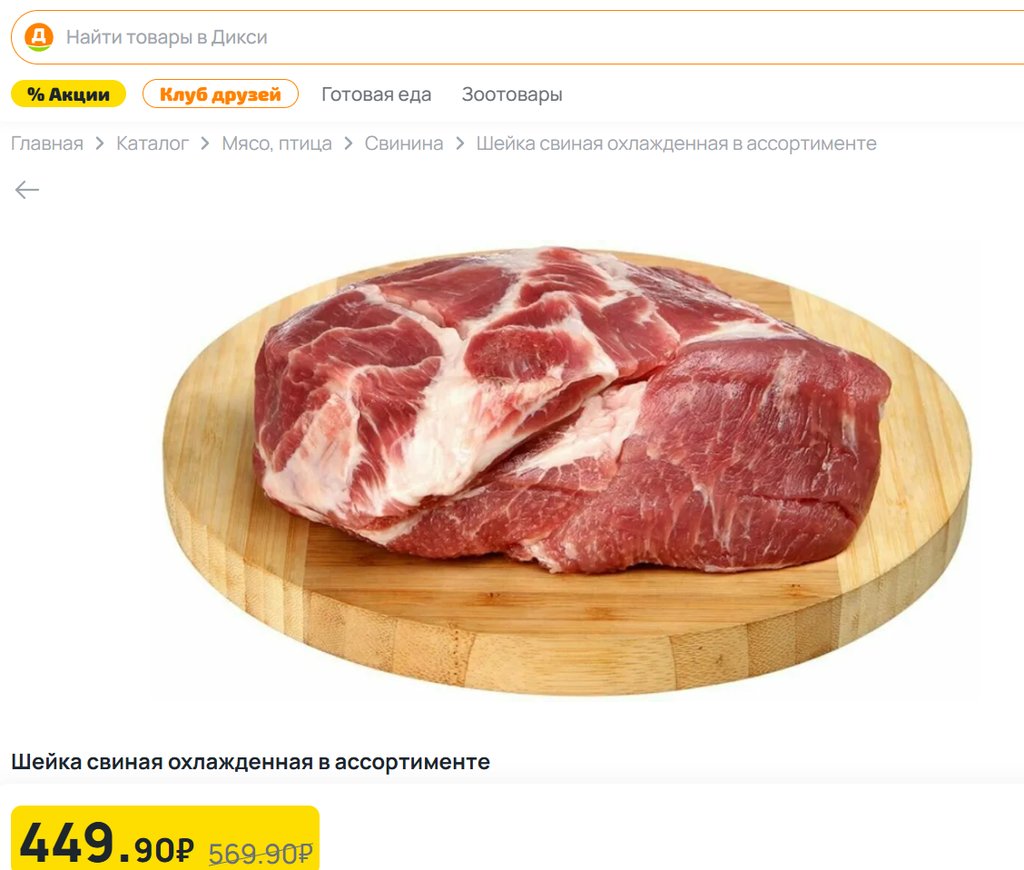Click chevron between Каталог and Мясо, птица
Image resolution: width=1024 pixels, height=870 pixels.
pyautogui.click(x=205, y=144)
